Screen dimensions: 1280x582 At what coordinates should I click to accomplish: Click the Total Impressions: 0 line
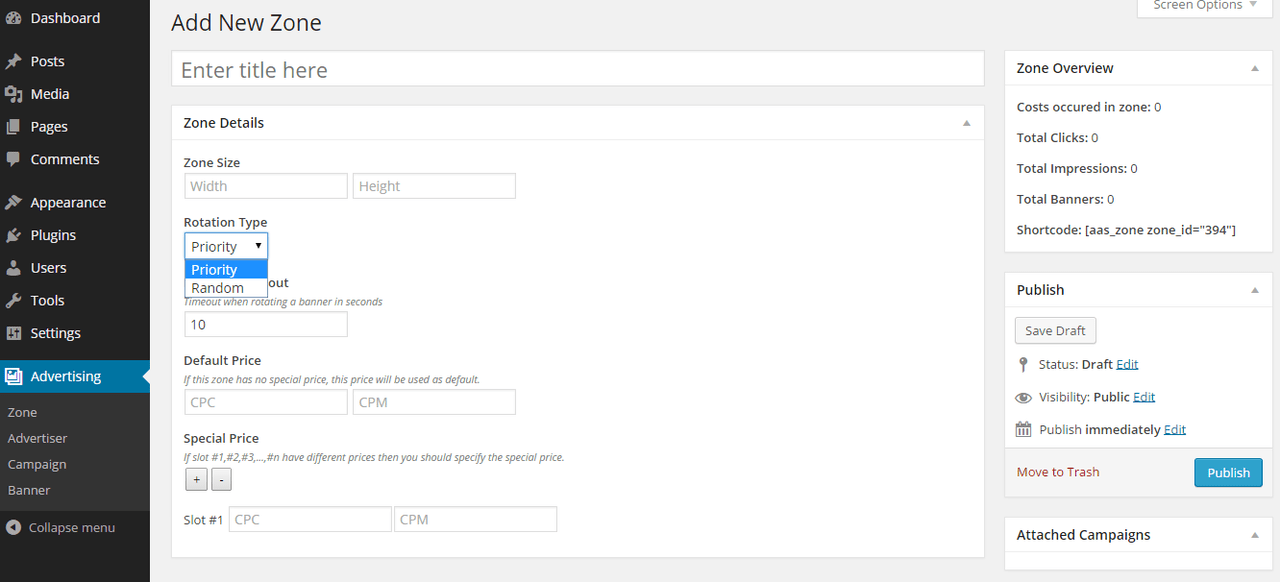pos(1077,169)
